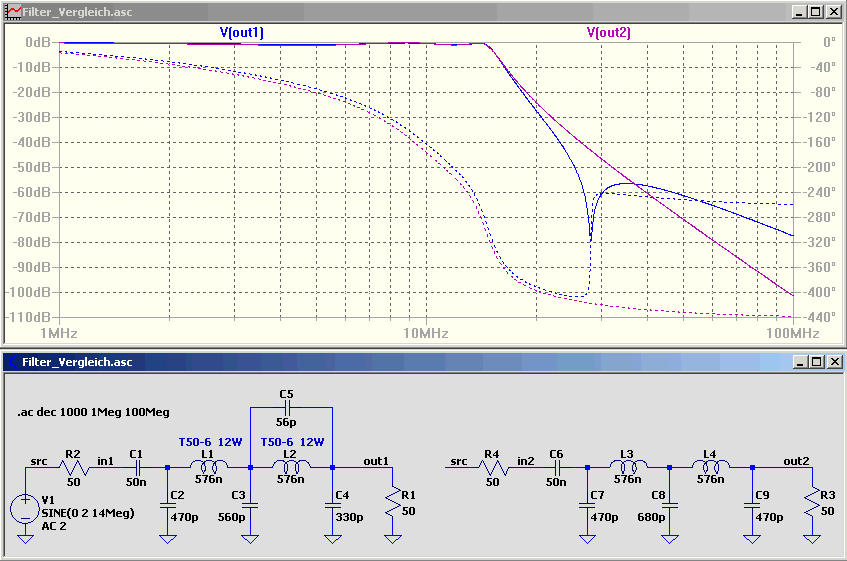Click the schematic window's title bar icon
This screenshot has width=847, height=561.
13,362
